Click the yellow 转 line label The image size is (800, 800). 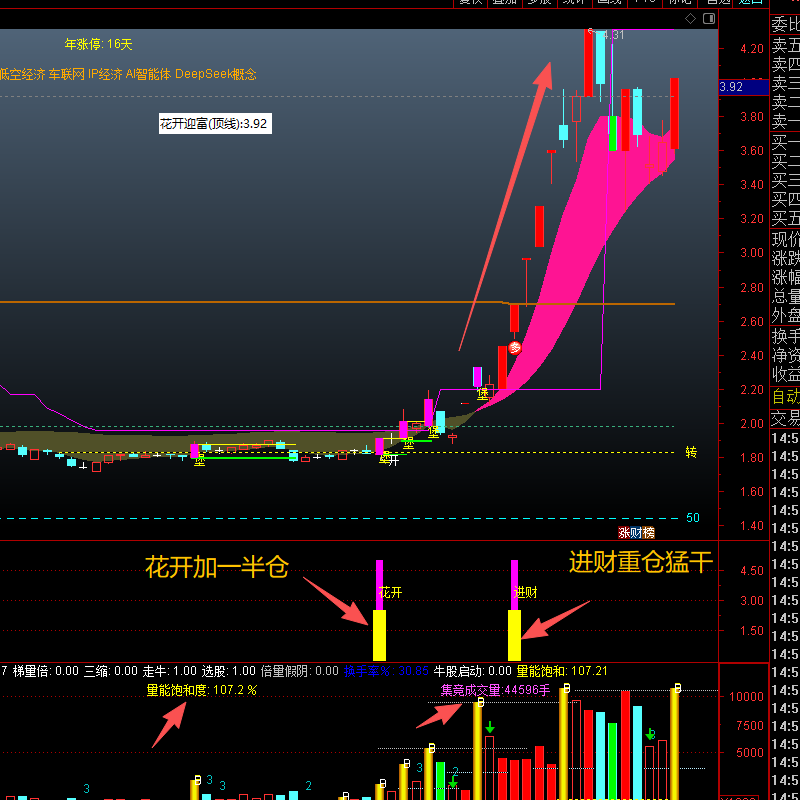[x=691, y=452]
